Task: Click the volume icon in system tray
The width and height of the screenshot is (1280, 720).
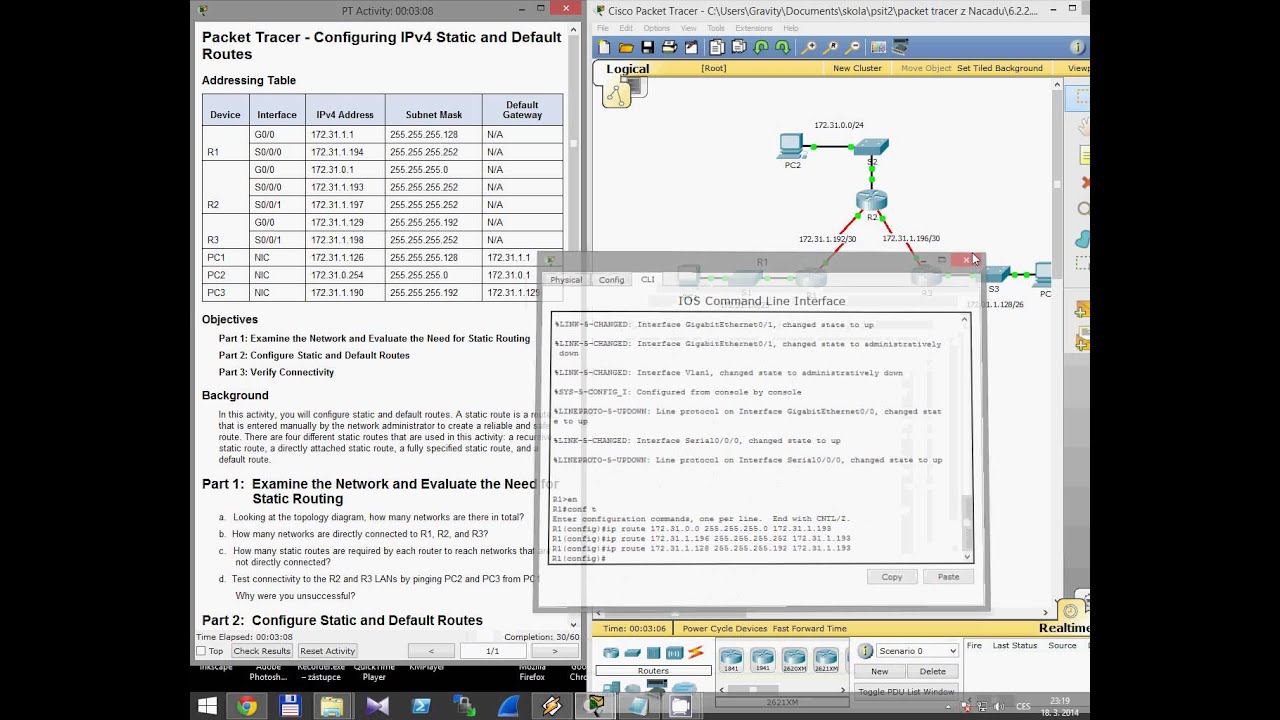Action: point(998,706)
